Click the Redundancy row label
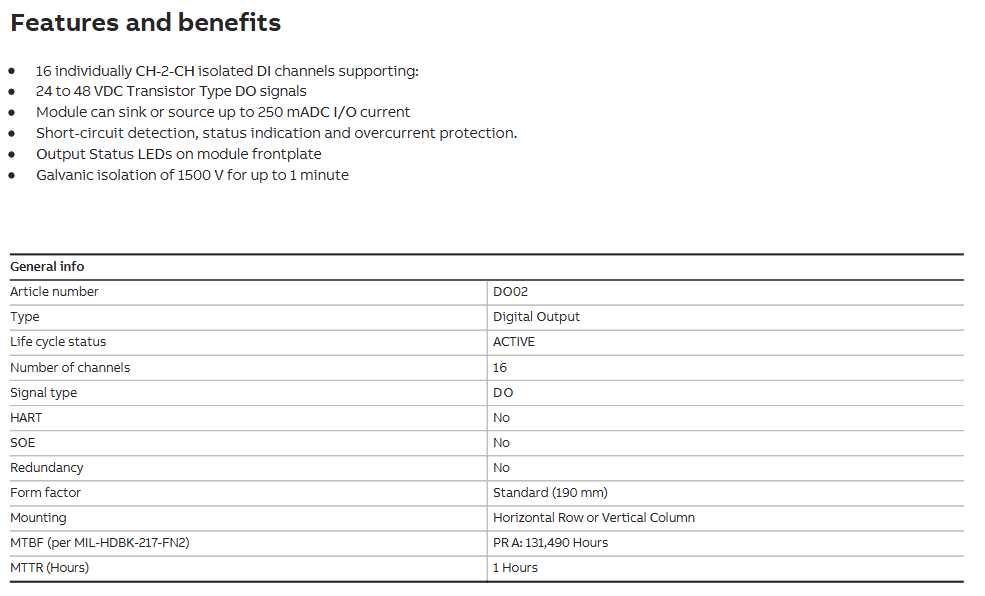The height and width of the screenshot is (596, 985). (x=47, y=468)
